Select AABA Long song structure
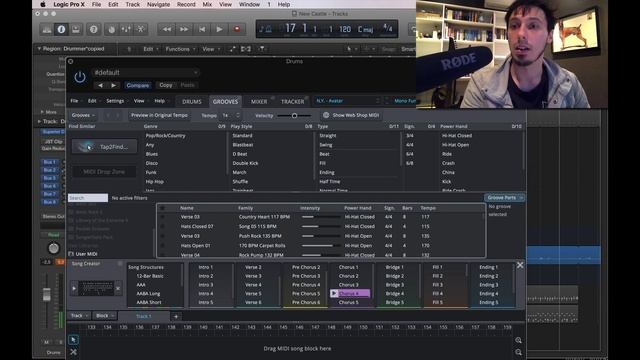 click(148, 293)
